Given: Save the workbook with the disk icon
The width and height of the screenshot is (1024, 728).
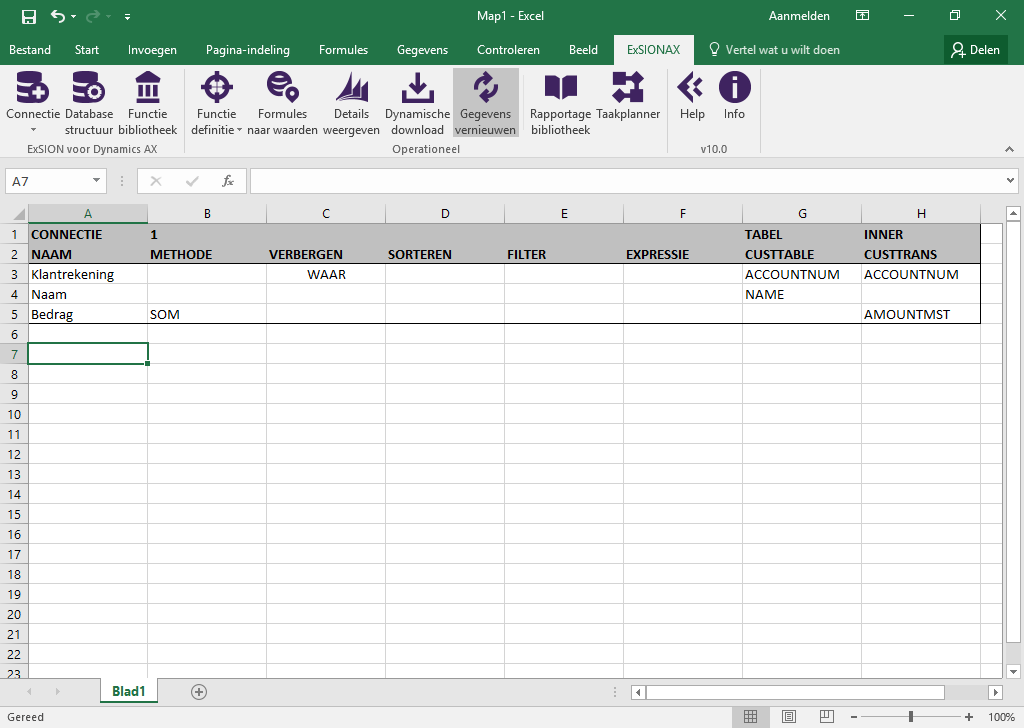Looking at the screenshot, I should pyautogui.click(x=29, y=16).
